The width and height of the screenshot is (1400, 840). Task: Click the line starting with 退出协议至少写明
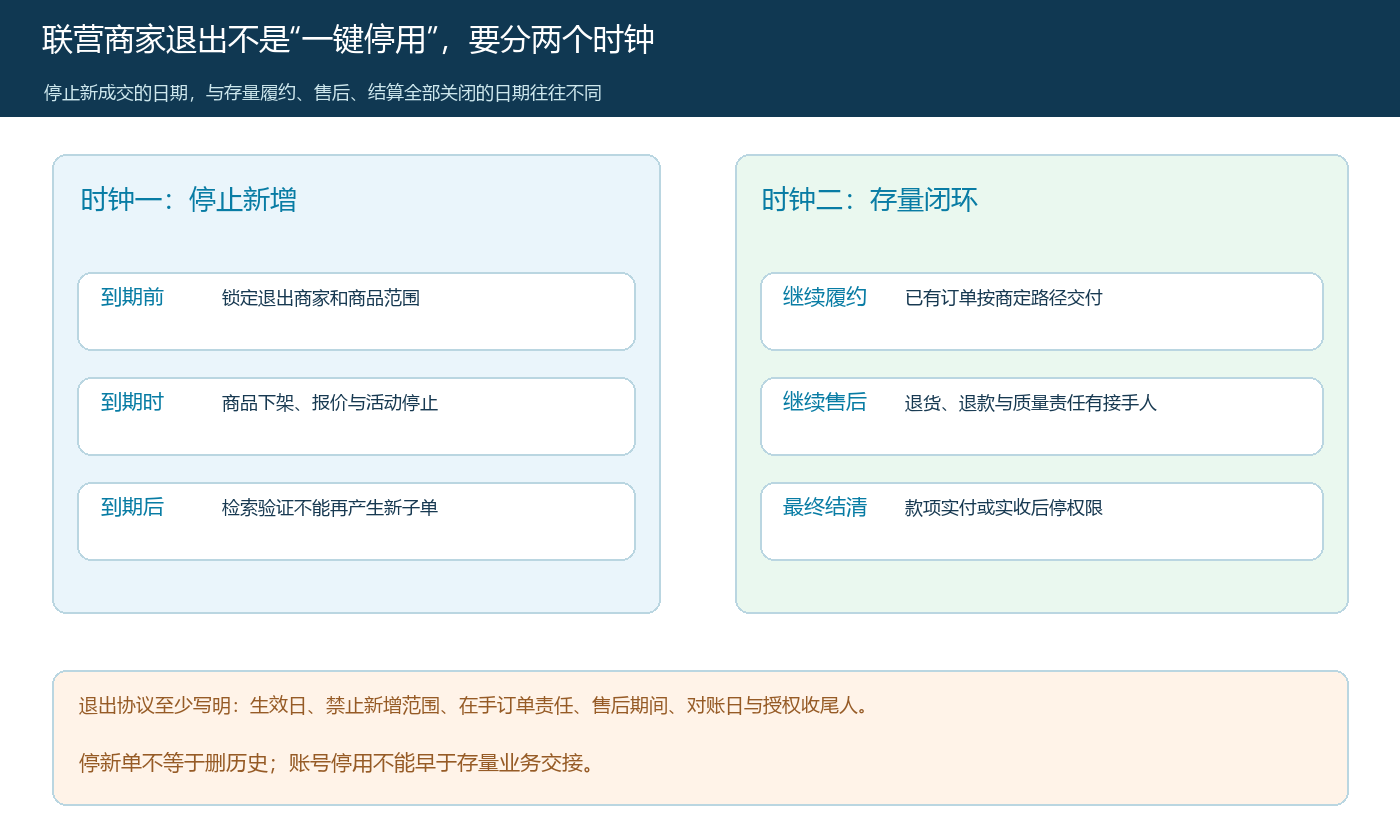tap(473, 706)
